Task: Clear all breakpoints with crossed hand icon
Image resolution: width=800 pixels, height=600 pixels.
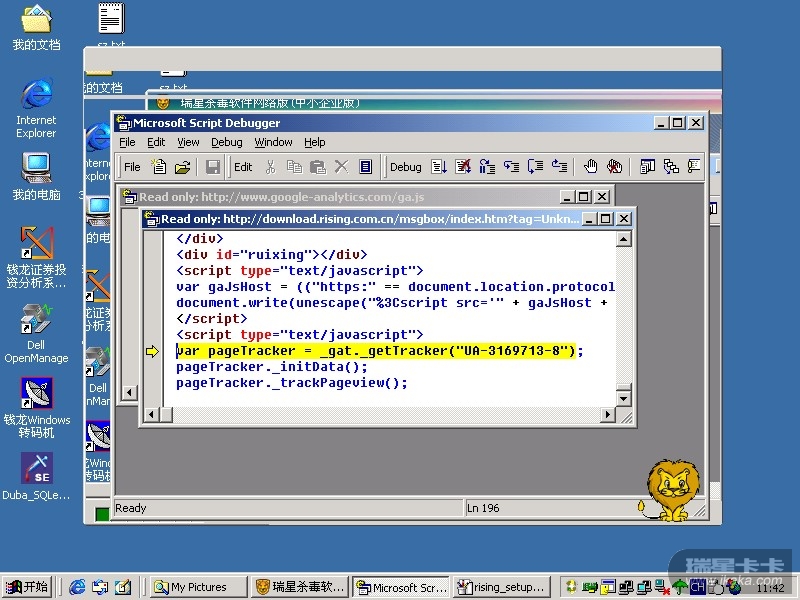Action: point(614,166)
